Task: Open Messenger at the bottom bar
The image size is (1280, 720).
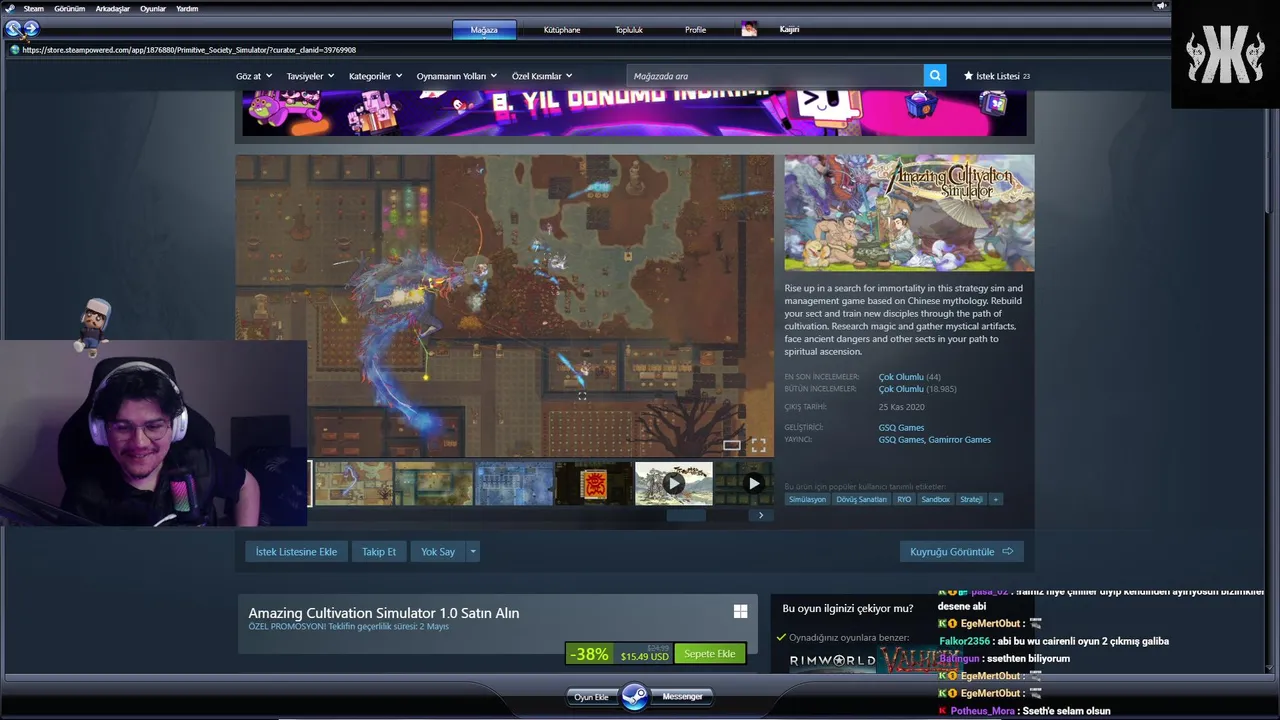Action: point(682,696)
